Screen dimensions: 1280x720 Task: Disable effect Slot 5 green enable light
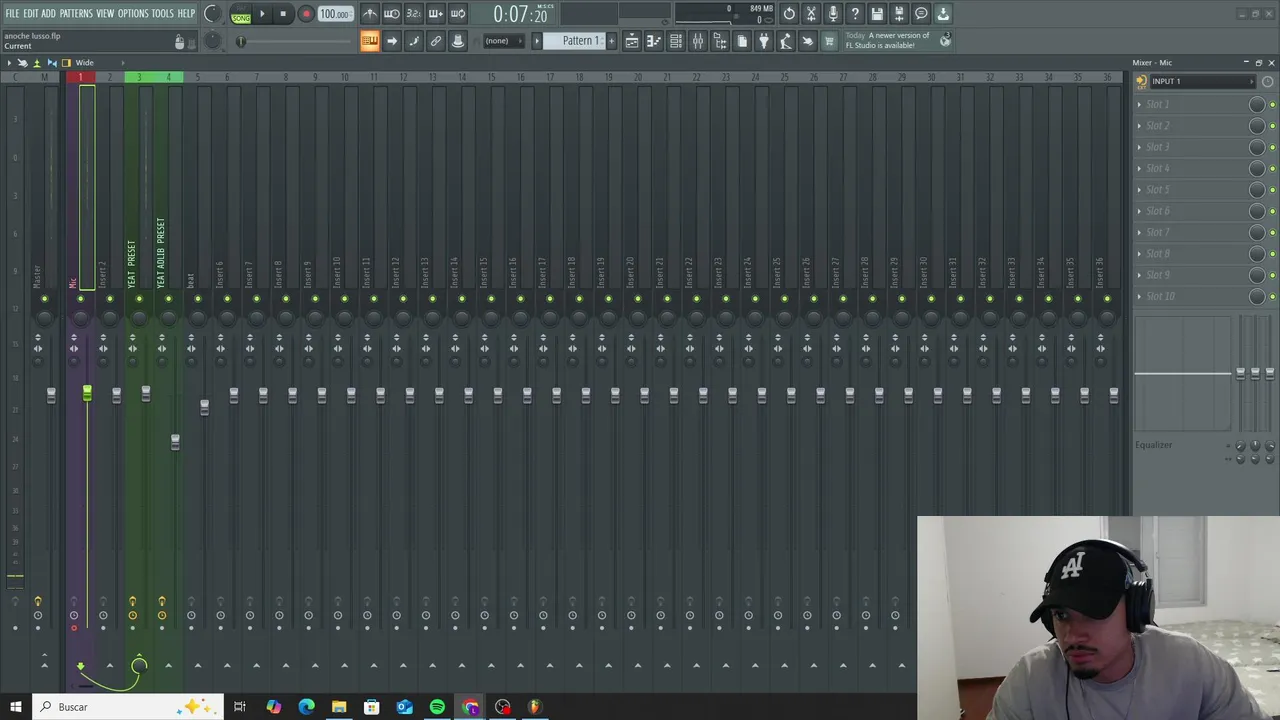click(1272, 190)
